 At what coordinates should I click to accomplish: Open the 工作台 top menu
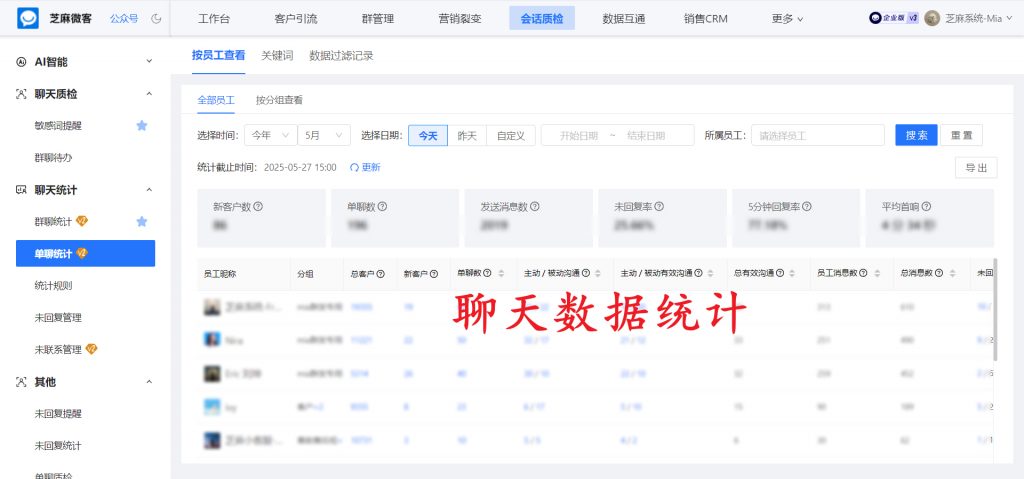pos(214,19)
